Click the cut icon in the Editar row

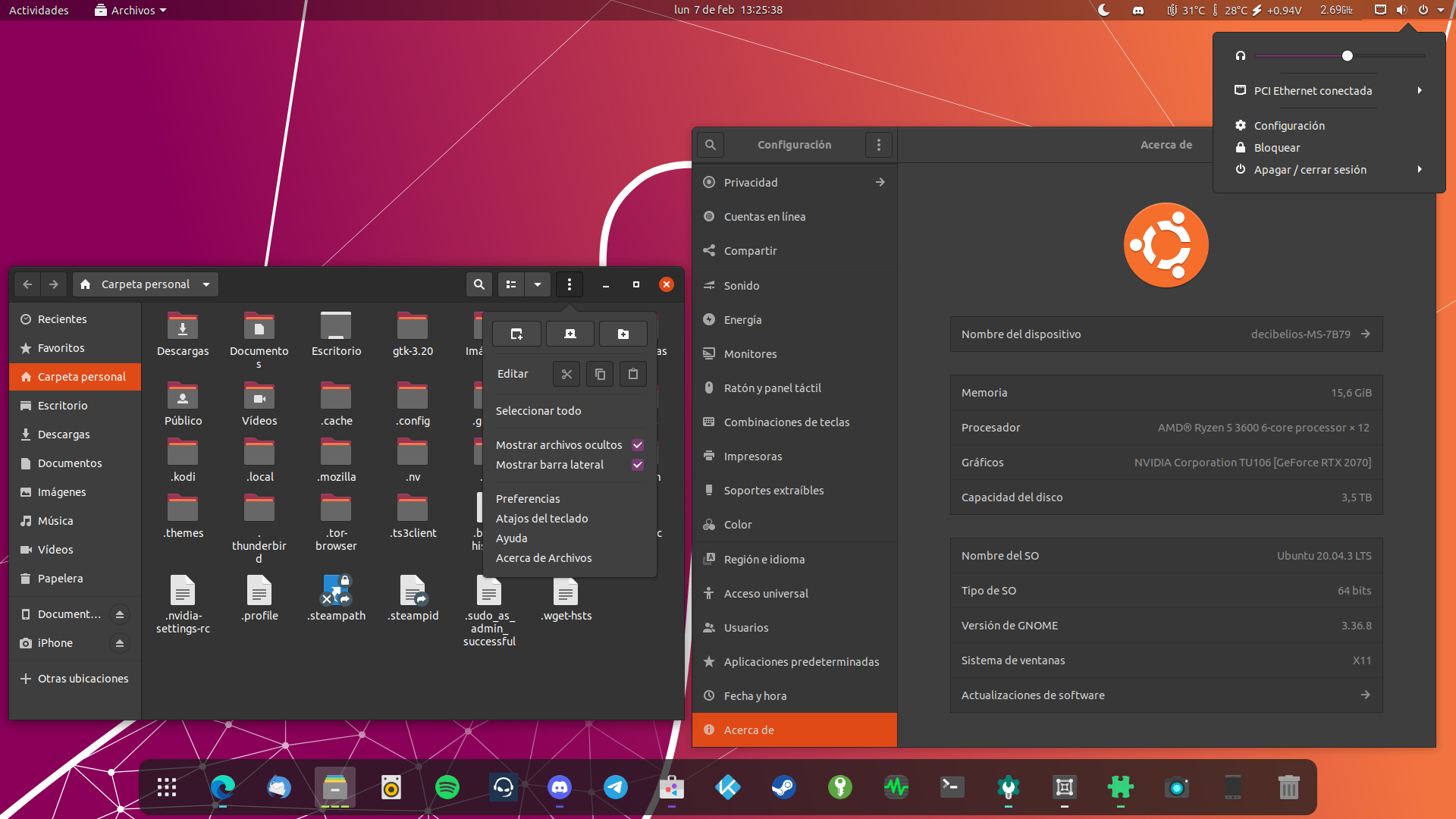coord(566,374)
